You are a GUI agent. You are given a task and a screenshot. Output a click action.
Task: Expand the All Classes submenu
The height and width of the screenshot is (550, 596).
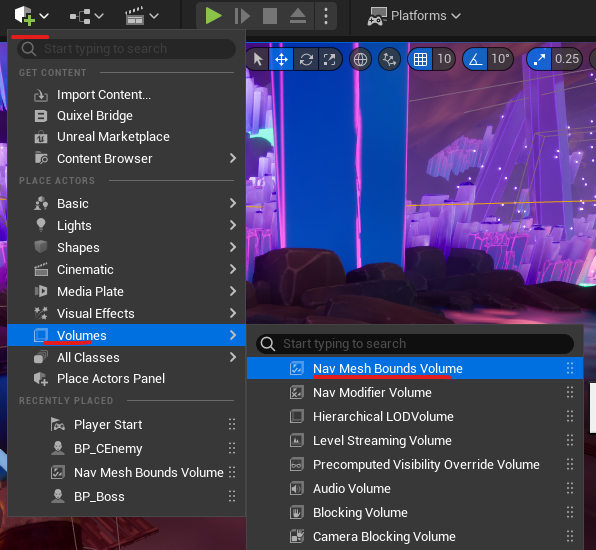(x=127, y=357)
